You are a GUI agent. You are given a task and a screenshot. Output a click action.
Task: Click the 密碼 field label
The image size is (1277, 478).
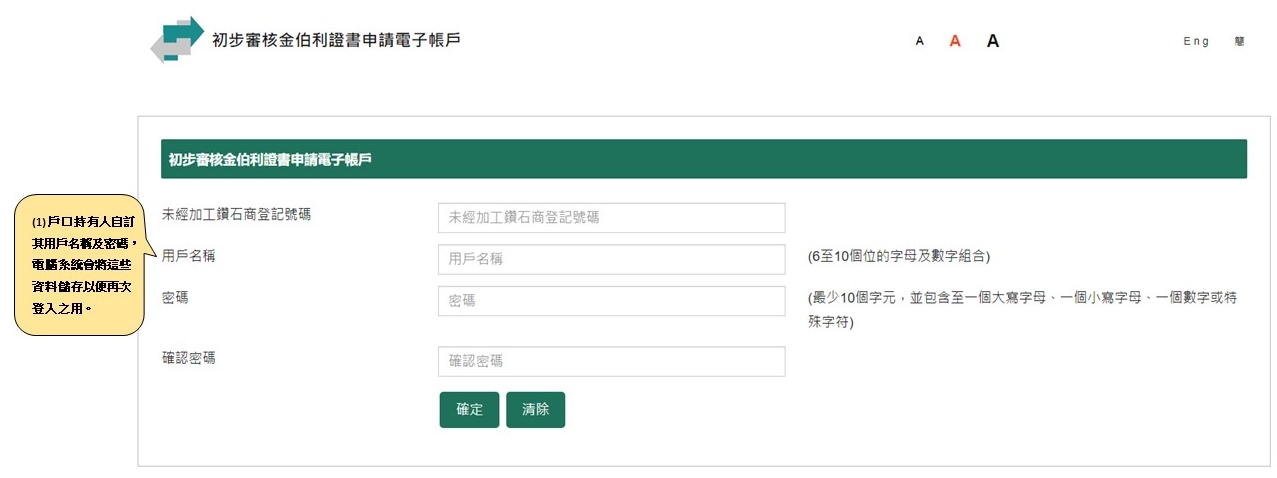pyautogui.click(x=175, y=298)
